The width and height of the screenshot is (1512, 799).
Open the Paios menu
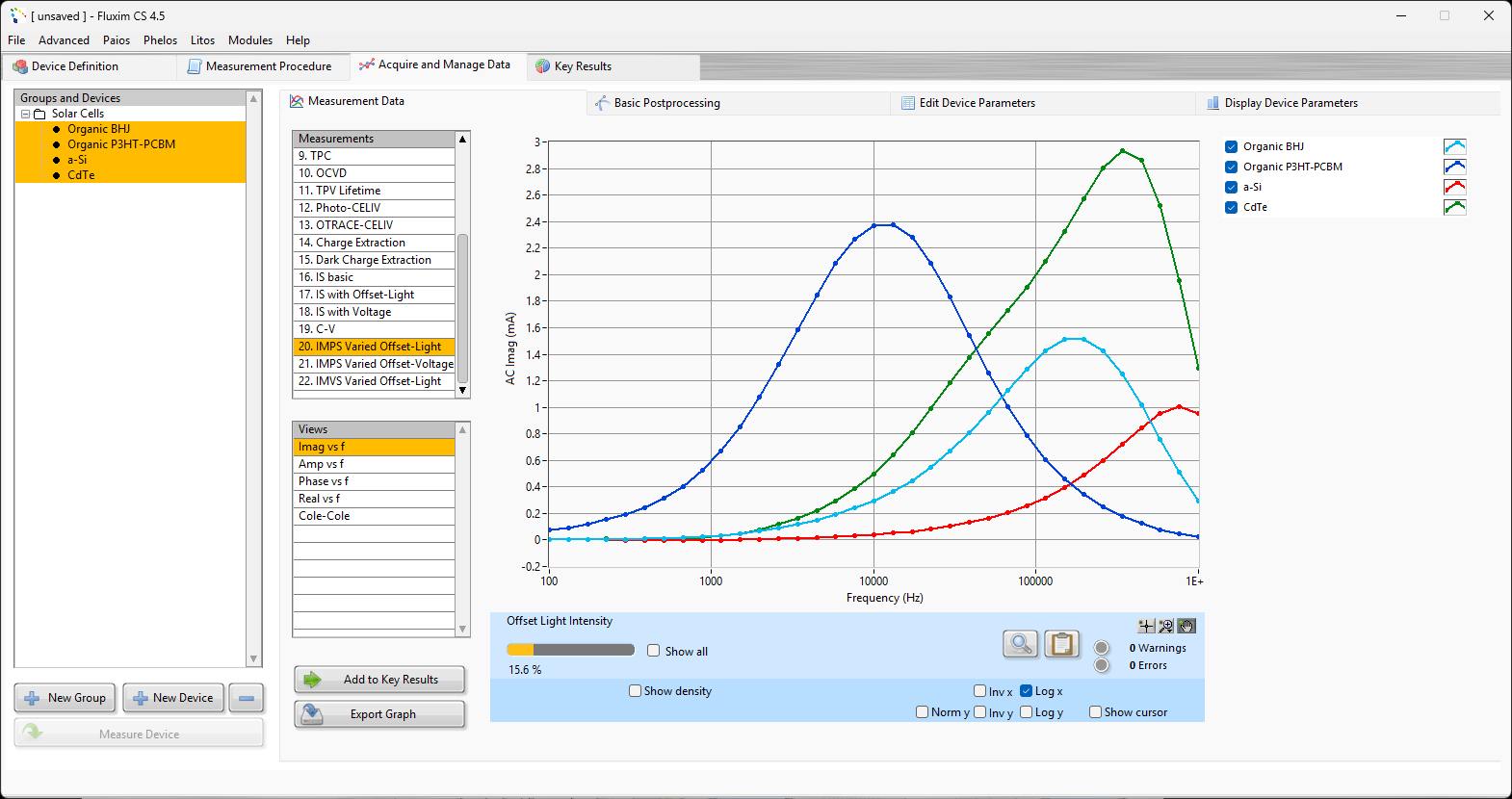pyautogui.click(x=117, y=40)
